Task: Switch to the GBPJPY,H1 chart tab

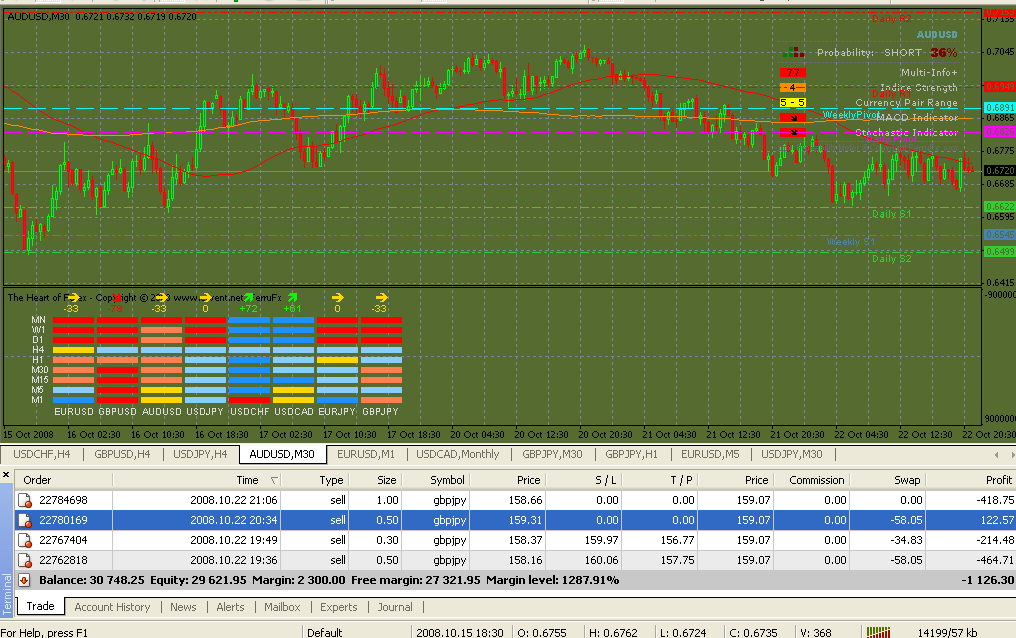Action: tap(631, 454)
